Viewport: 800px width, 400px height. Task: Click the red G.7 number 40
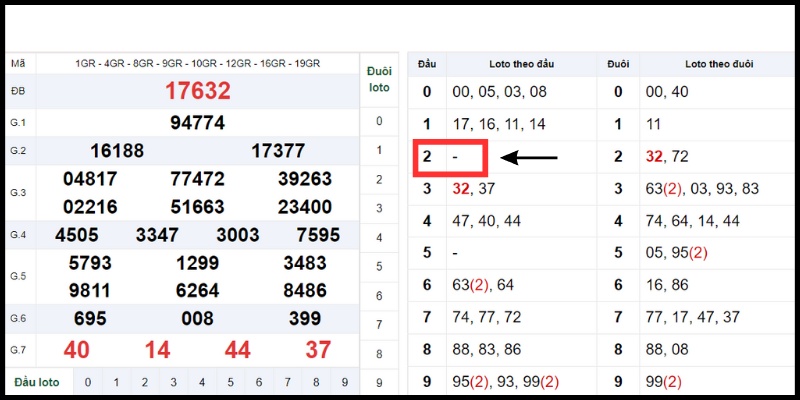point(76,350)
